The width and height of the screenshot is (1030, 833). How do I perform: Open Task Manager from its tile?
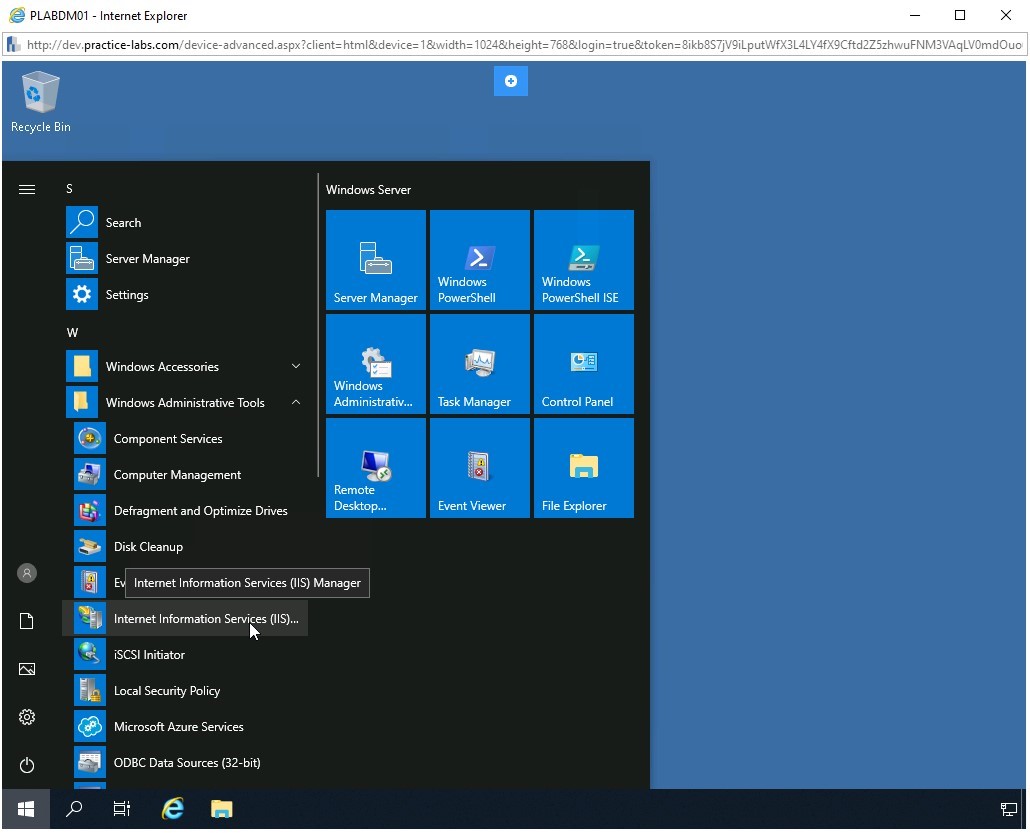point(479,364)
